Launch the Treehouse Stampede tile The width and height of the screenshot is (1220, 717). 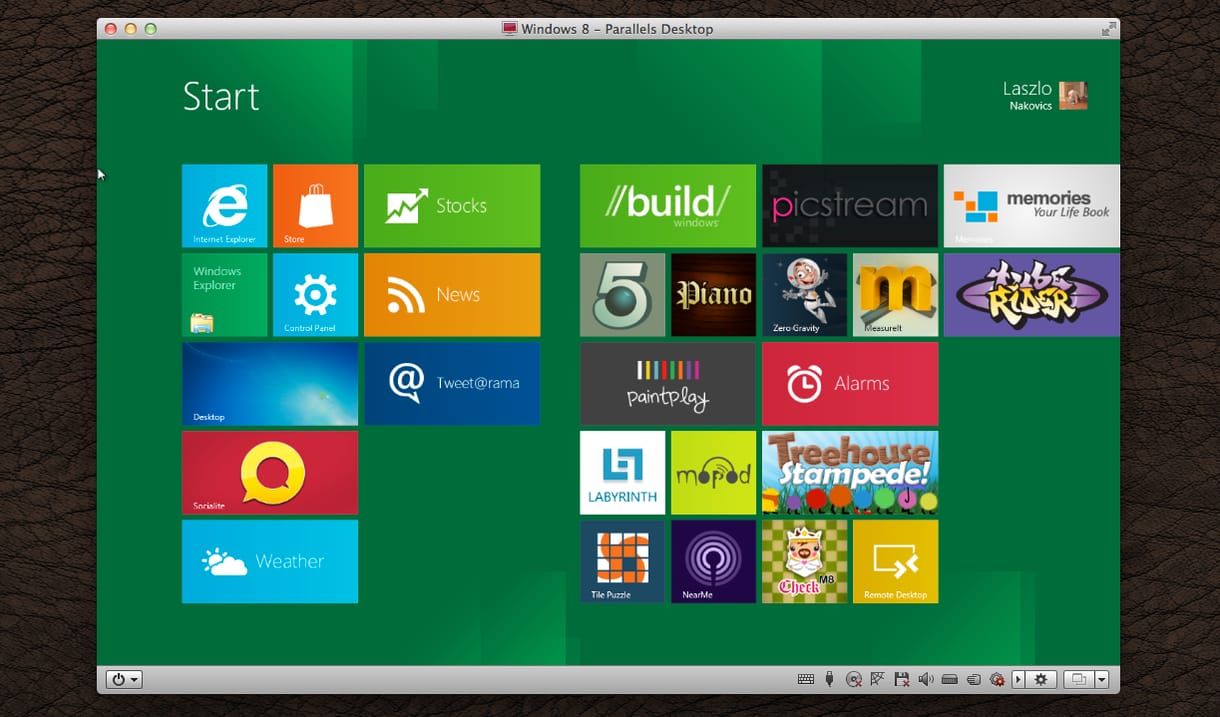850,473
